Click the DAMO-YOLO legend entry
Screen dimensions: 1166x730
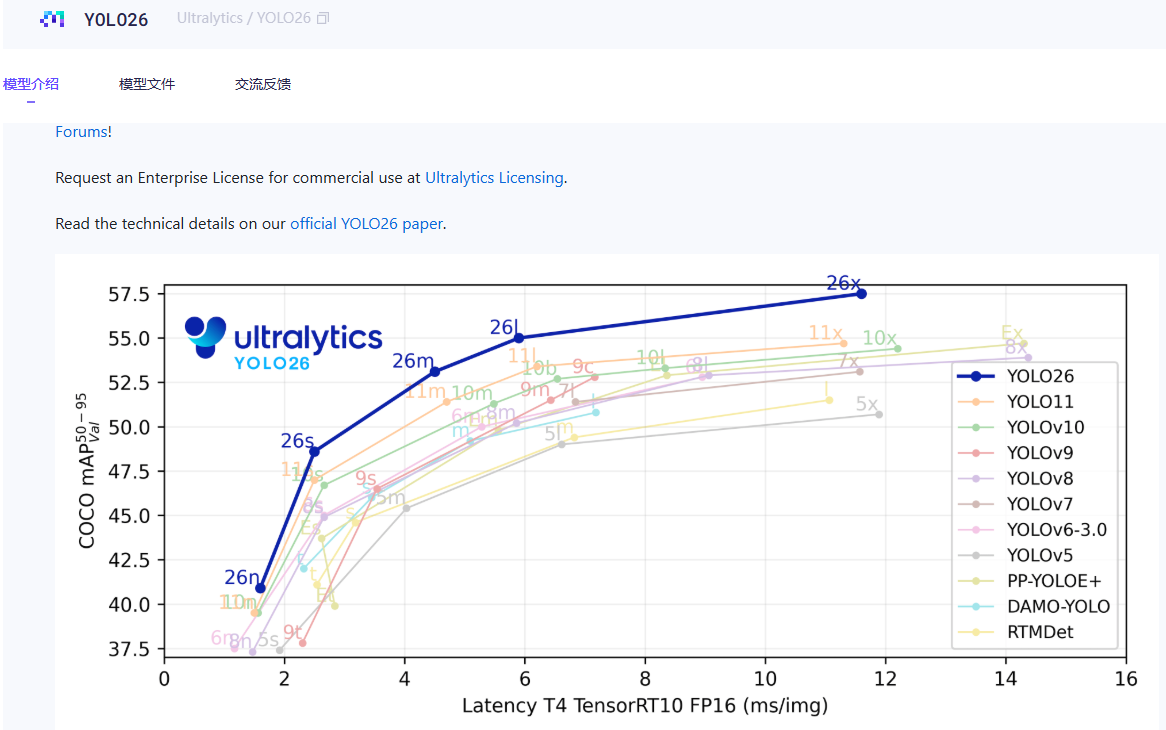1034,607
